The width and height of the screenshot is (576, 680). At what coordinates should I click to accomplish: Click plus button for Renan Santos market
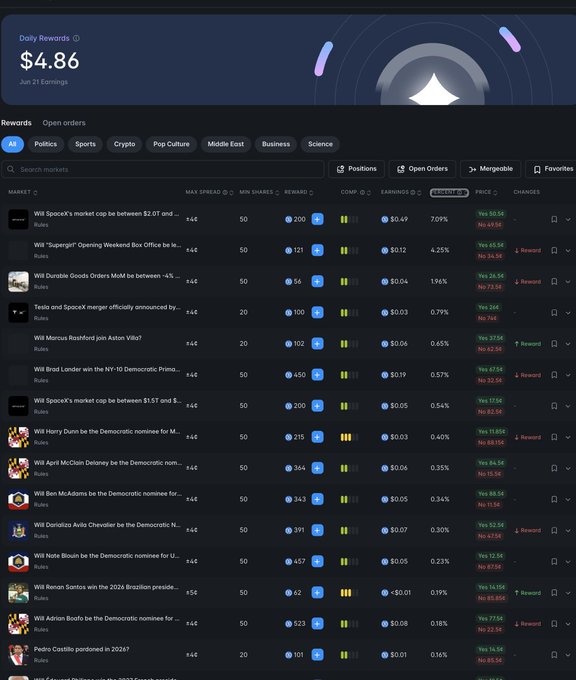pyautogui.click(x=317, y=592)
